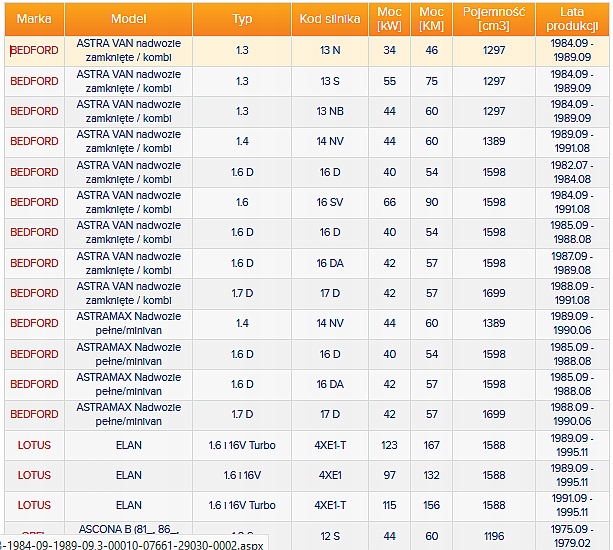Open LOTUS link in the 167 KM row

(34, 445)
